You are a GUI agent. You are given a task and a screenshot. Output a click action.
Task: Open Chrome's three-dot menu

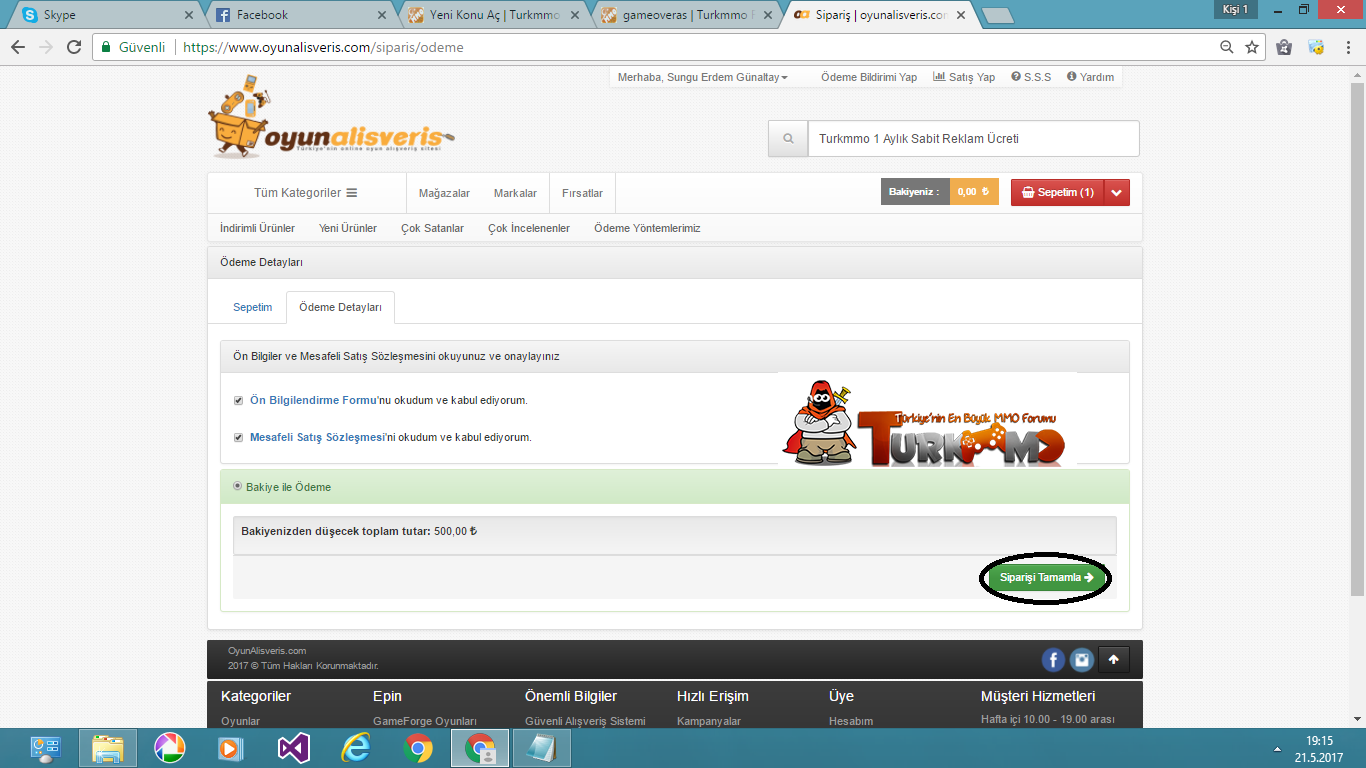1346,47
